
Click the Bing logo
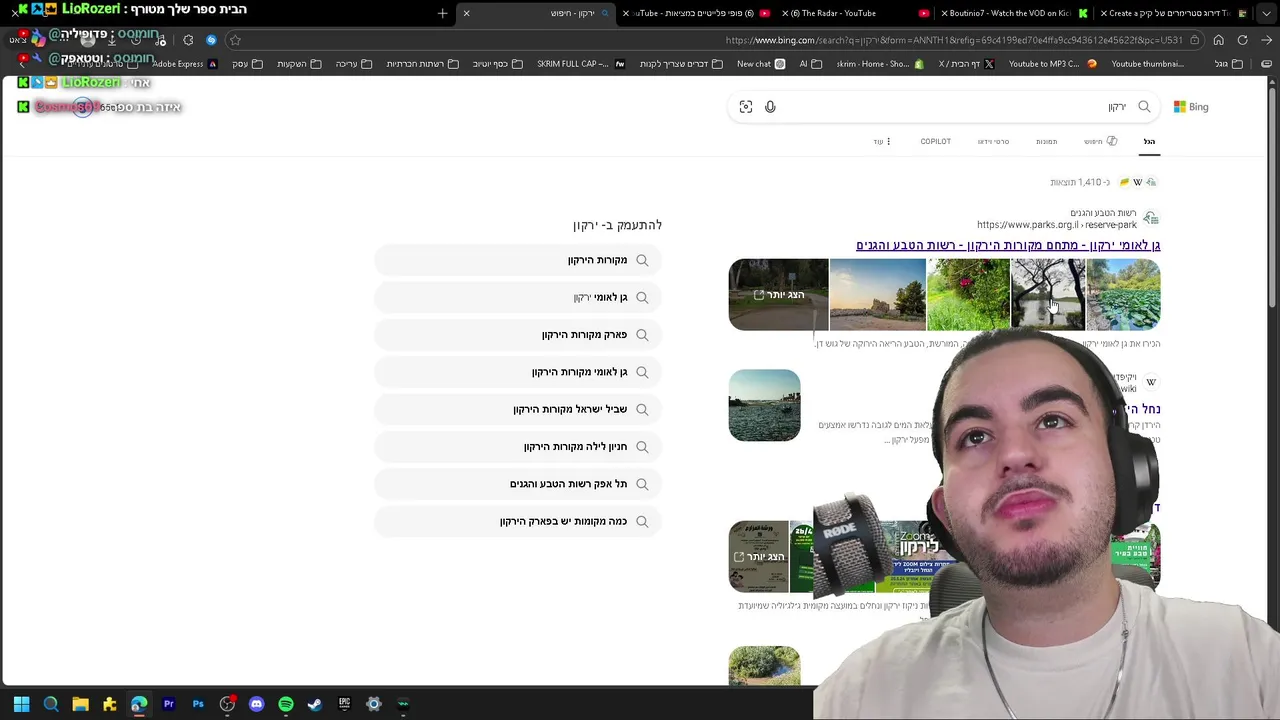pyautogui.click(x=1191, y=107)
